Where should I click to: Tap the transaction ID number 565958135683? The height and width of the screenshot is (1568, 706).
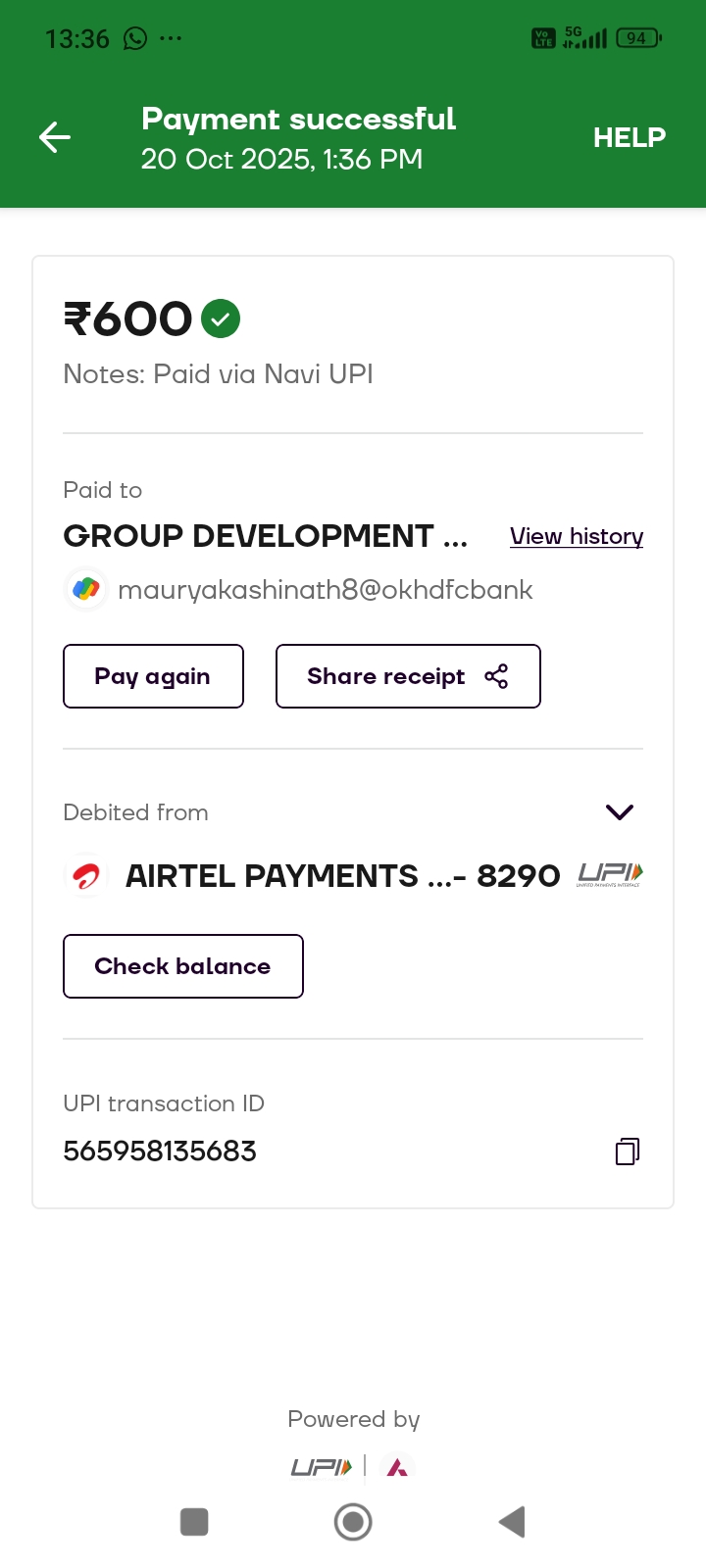coord(160,1151)
